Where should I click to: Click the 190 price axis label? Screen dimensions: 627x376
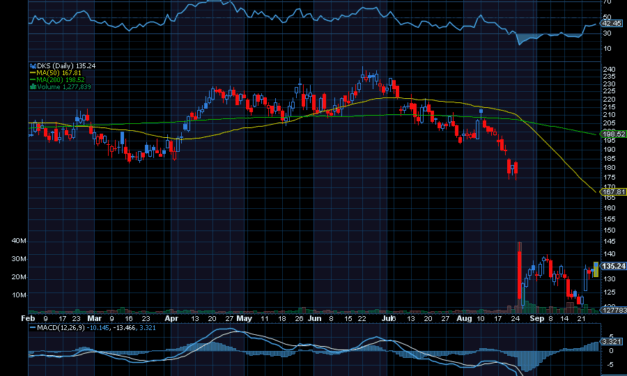pos(609,149)
